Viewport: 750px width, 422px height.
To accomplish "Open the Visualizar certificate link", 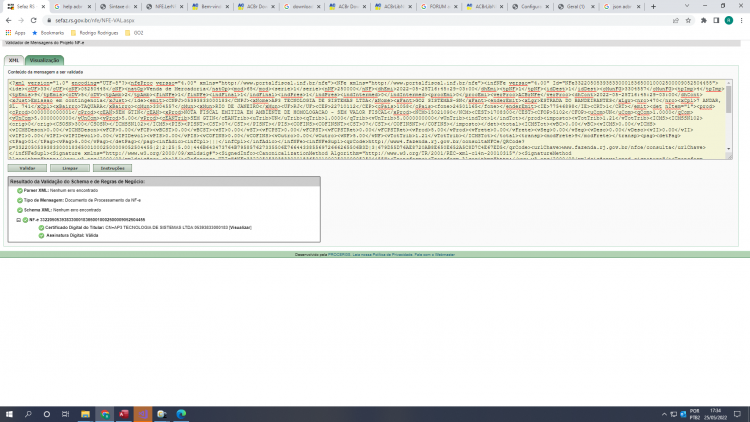I will pyautogui.click(x=241, y=228).
